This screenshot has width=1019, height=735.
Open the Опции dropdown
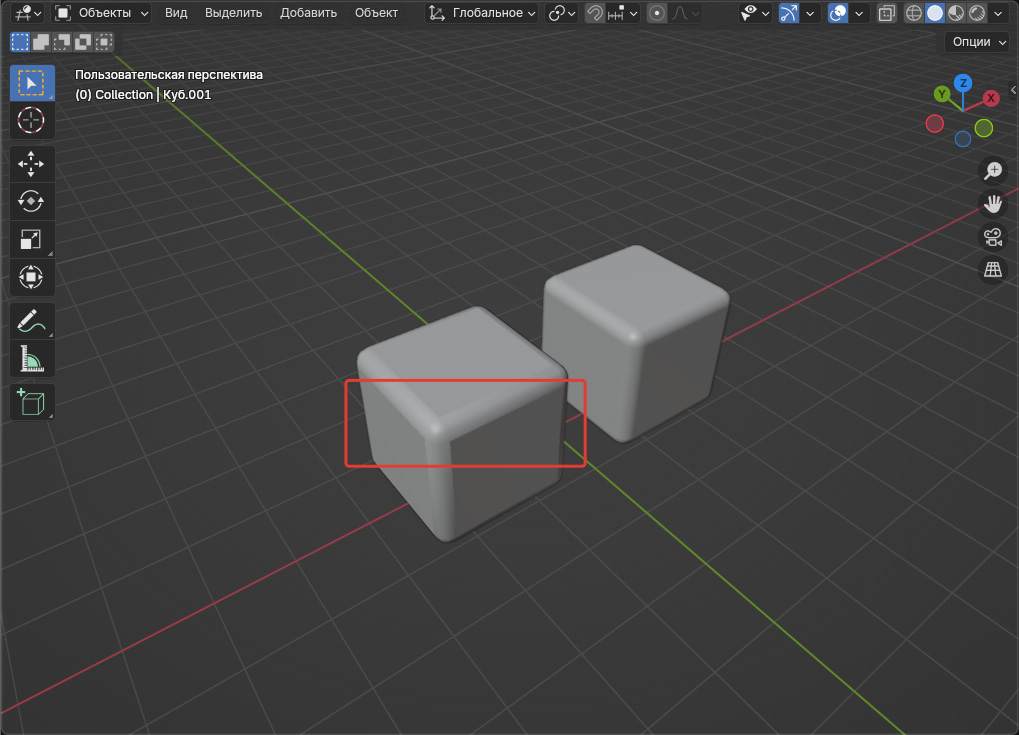tap(979, 42)
